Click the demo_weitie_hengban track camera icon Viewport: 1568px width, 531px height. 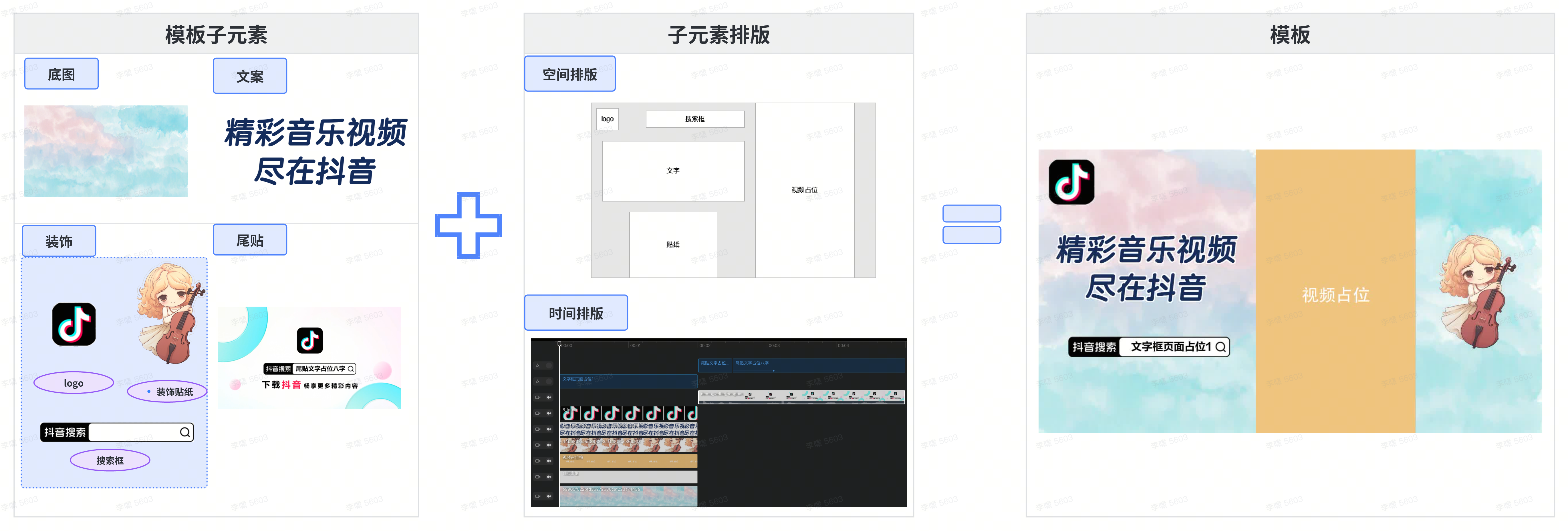537,397
